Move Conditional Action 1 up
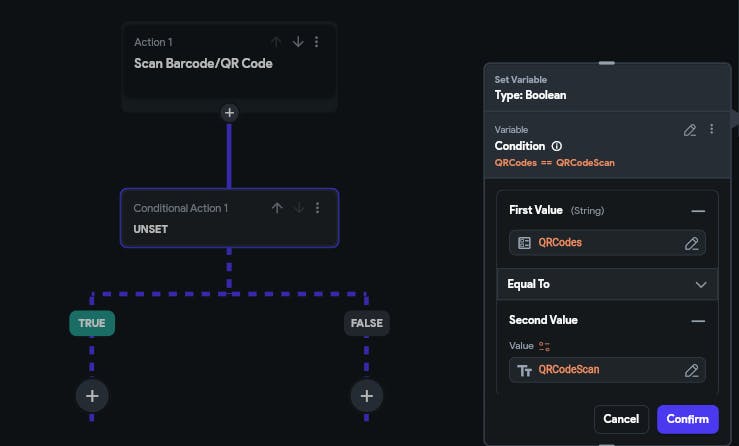The image size is (739, 446). click(x=277, y=208)
